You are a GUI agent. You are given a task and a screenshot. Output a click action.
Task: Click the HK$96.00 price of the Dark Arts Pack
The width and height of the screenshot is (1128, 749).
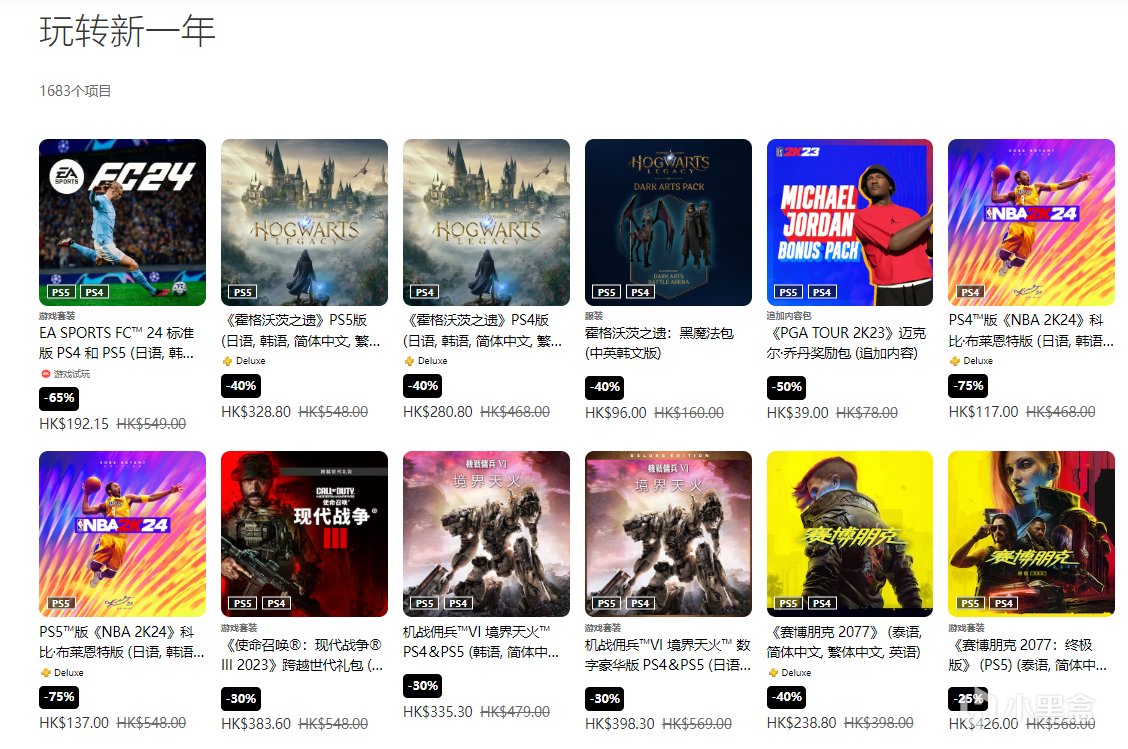616,413
